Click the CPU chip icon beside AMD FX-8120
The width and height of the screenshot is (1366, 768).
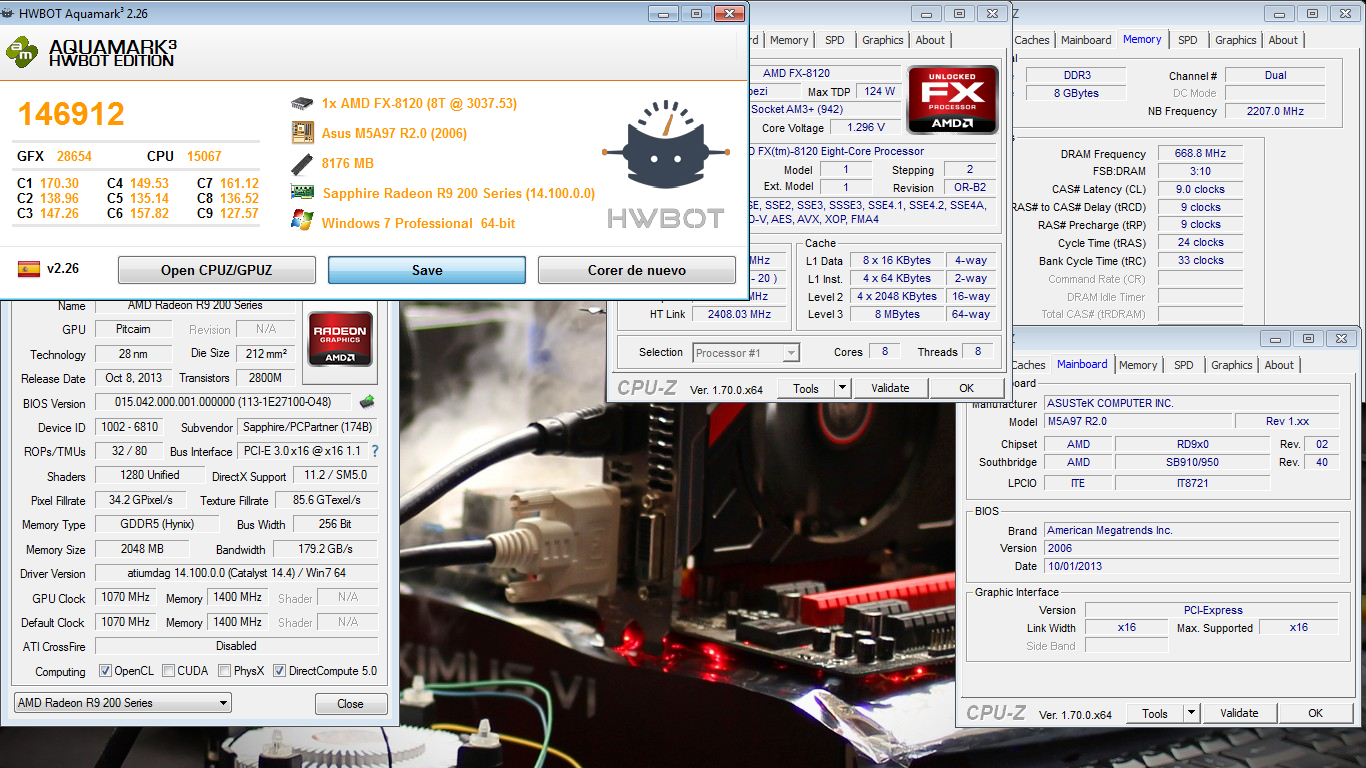click(302, 103)
